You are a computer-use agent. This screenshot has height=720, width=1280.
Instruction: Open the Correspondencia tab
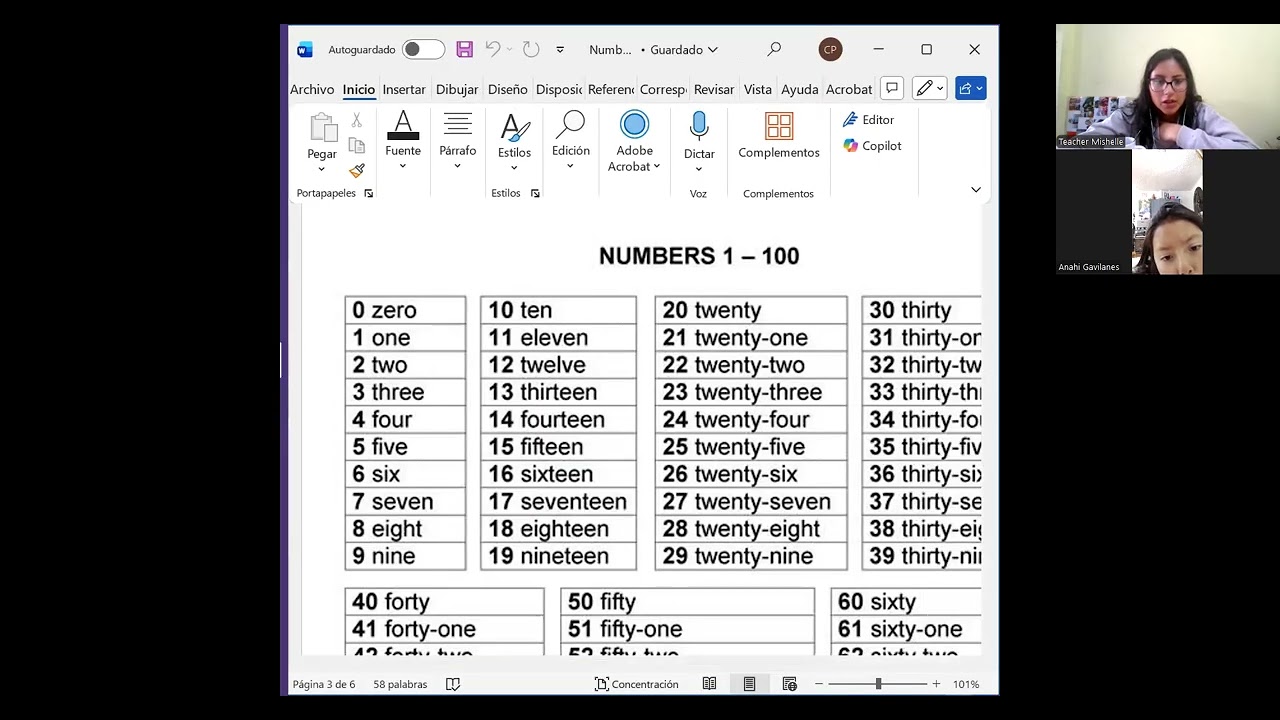tap(663, 89)
